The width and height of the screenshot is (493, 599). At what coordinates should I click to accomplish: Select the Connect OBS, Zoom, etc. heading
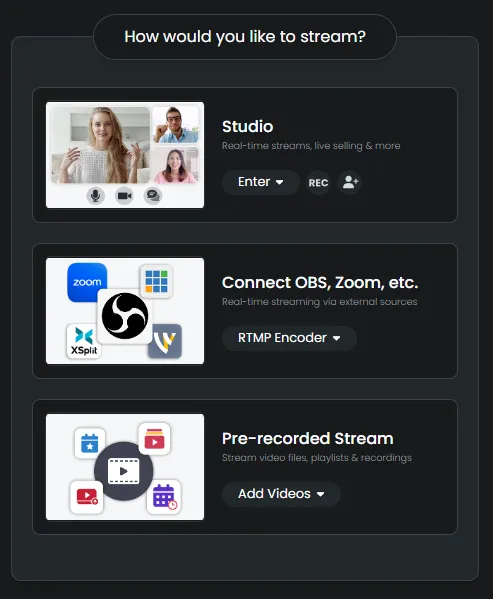point(320,283)
